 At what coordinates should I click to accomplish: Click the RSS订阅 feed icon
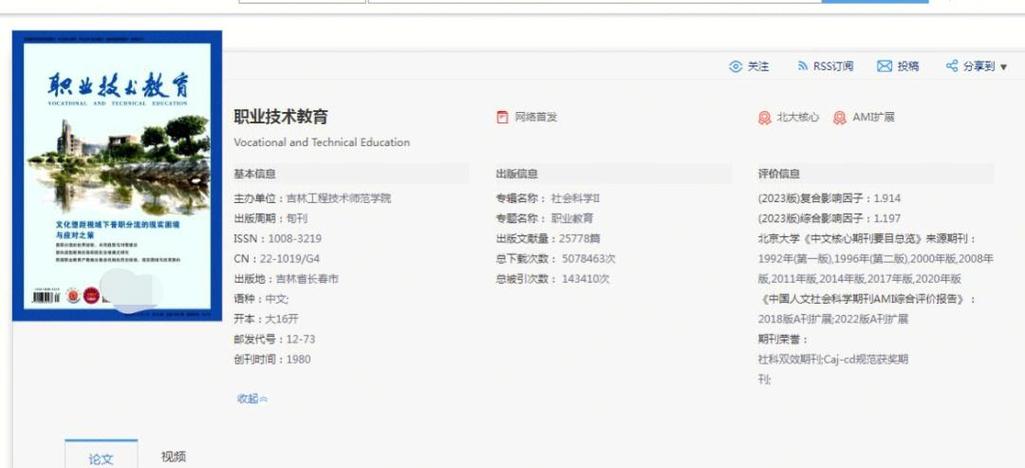pyautogui.click(x=803, y=66)
